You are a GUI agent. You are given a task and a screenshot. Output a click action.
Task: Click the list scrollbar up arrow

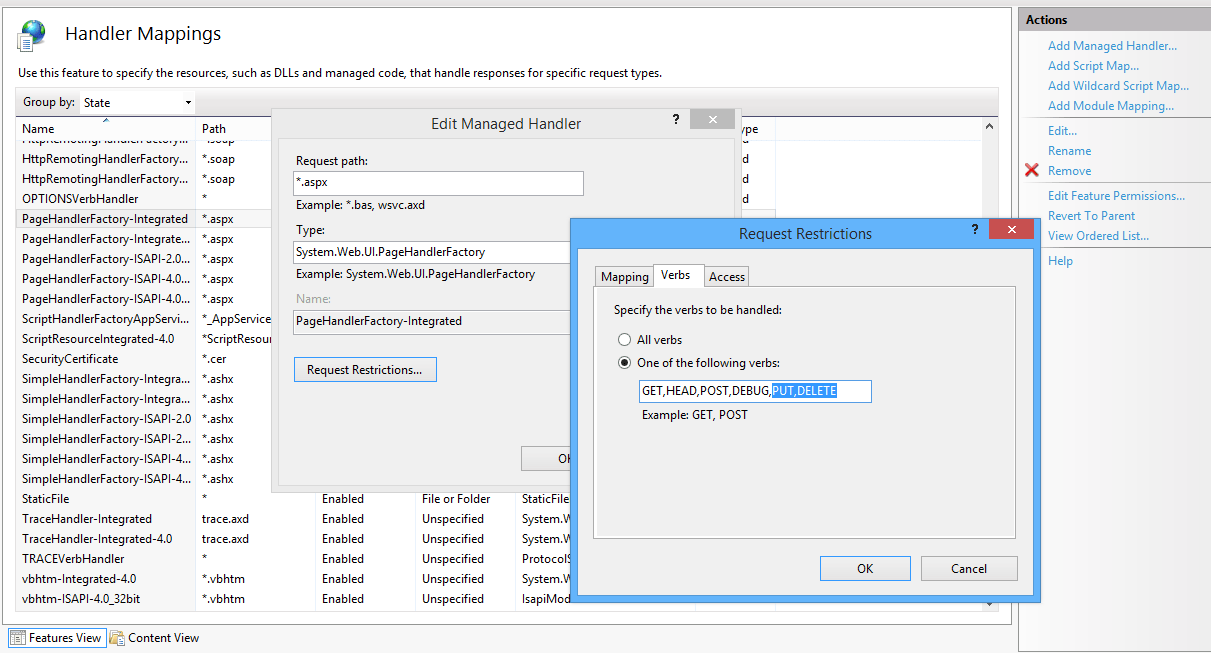pos(990,127)
